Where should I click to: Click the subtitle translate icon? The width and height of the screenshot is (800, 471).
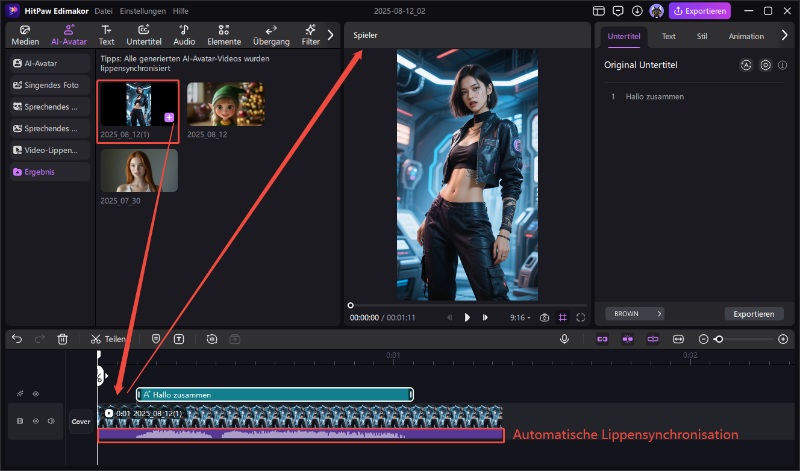(746, 65)
